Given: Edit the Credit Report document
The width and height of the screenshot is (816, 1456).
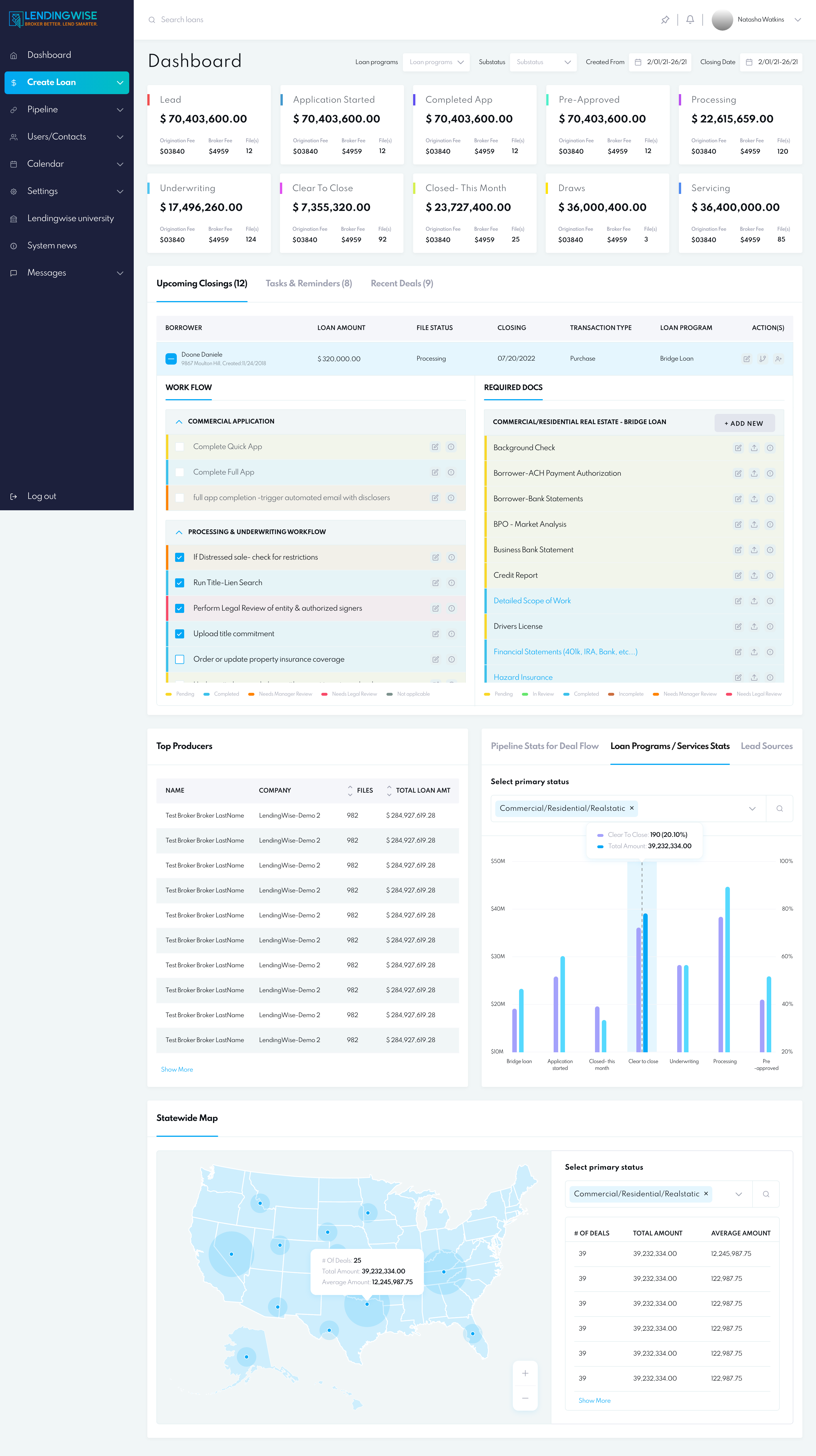Looking at the screenshot, I should 738,575.
